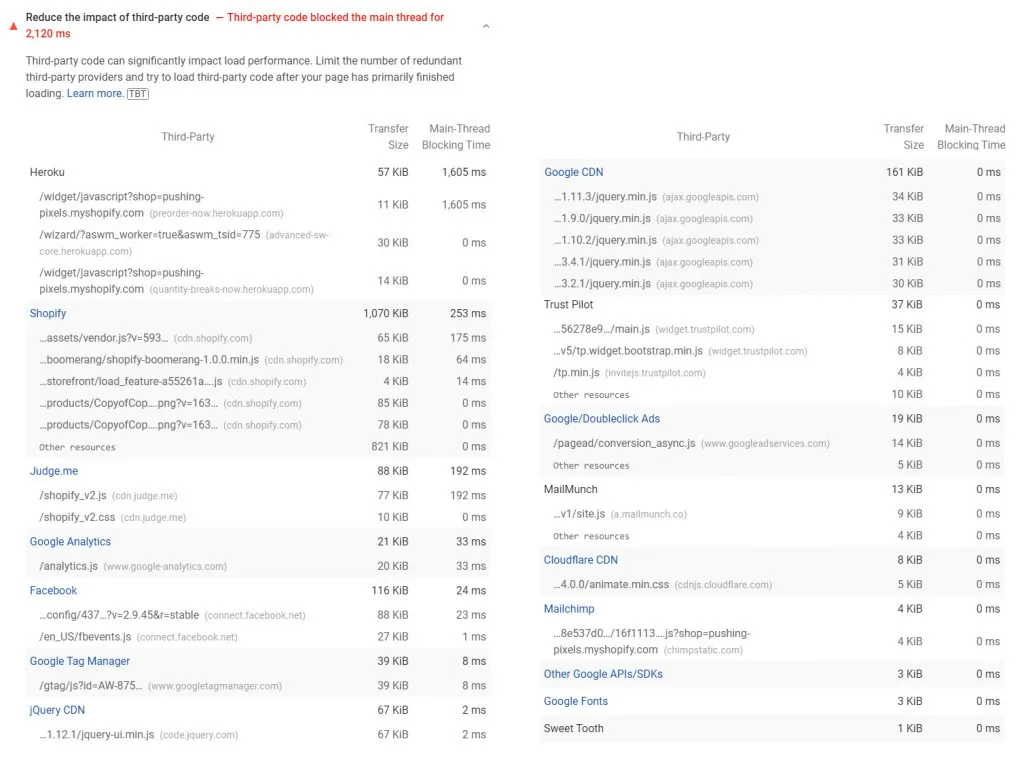Click the TBT badge
Image resolution: width=1024 pixels, height=760 pixels.
point(138,92)
